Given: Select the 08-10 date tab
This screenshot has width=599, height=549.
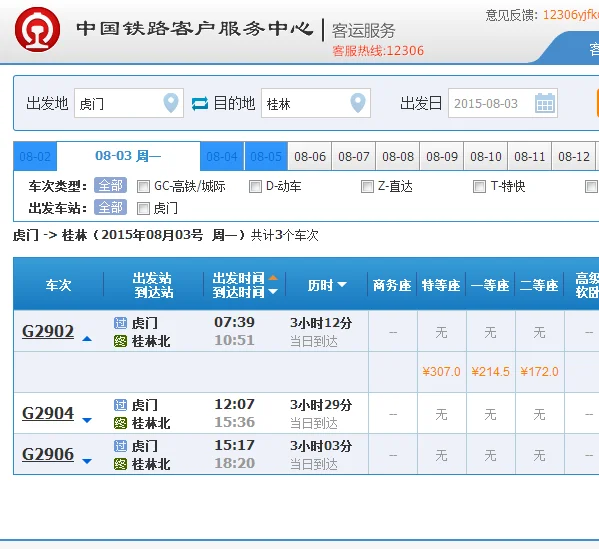Looking at the screenshot, I should point(486,156).
